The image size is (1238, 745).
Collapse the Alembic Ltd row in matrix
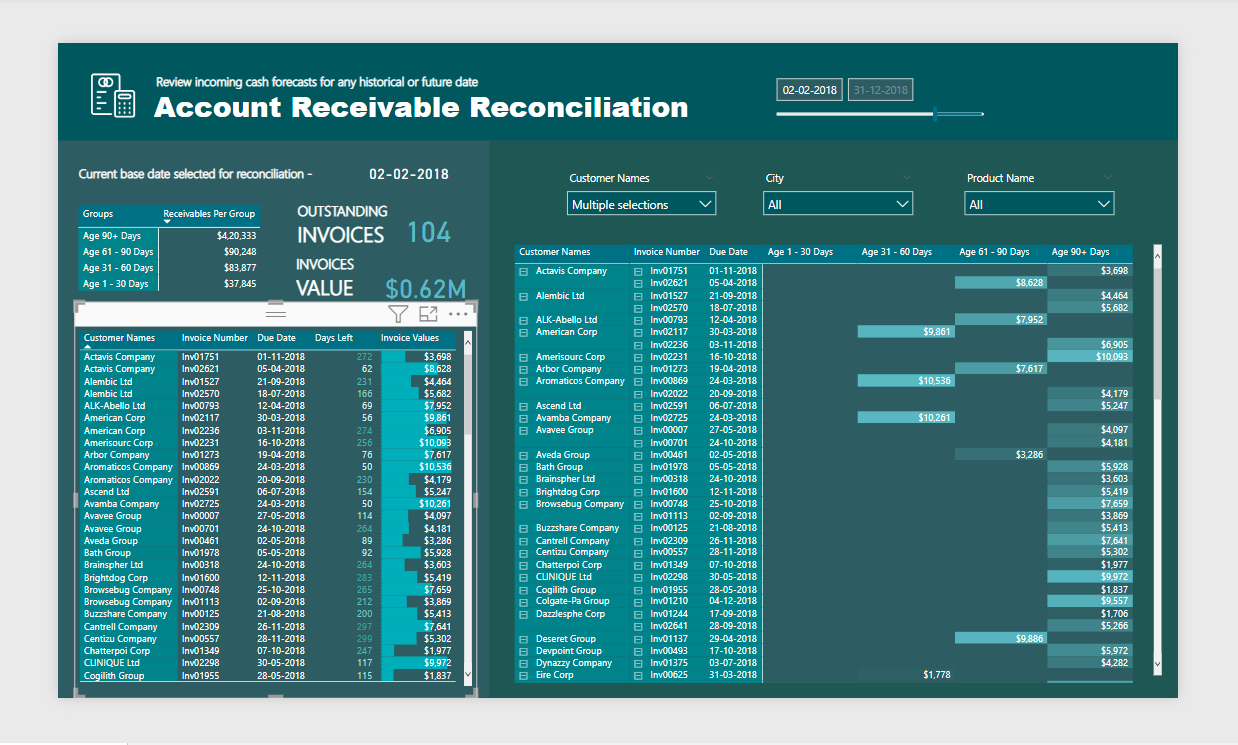click(x=523, y=296)
